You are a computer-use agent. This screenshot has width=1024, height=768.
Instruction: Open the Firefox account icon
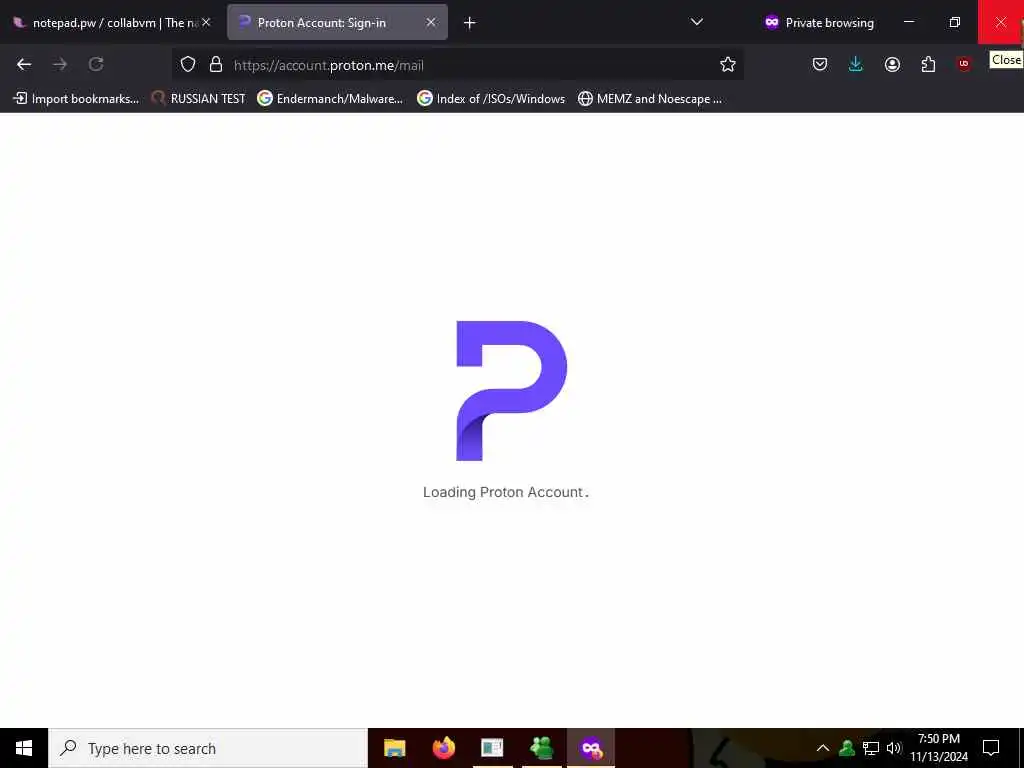pyautogui.click(x=892, y=64)
